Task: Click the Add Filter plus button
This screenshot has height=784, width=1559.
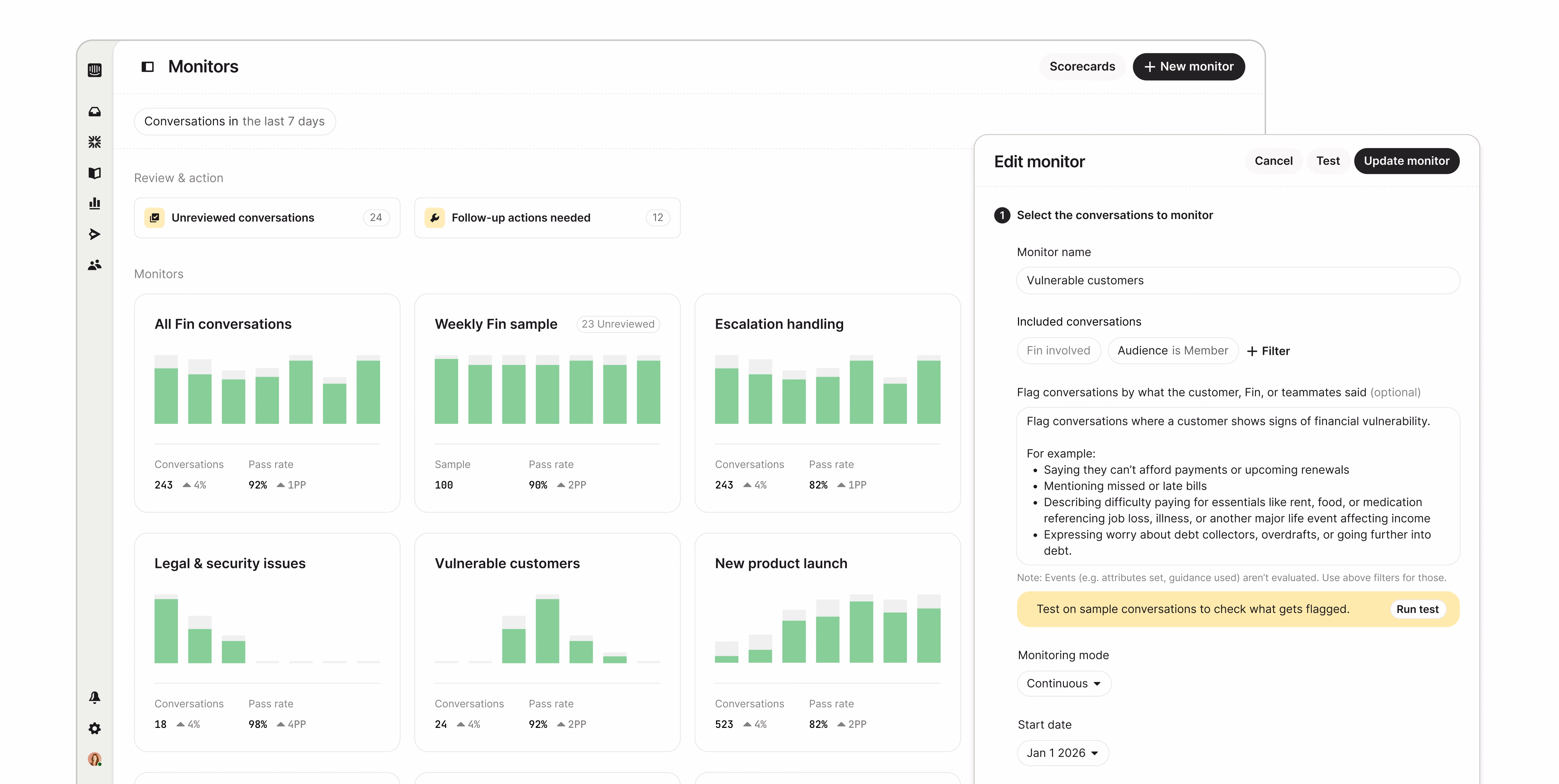Action: (x=1268, y=351)
